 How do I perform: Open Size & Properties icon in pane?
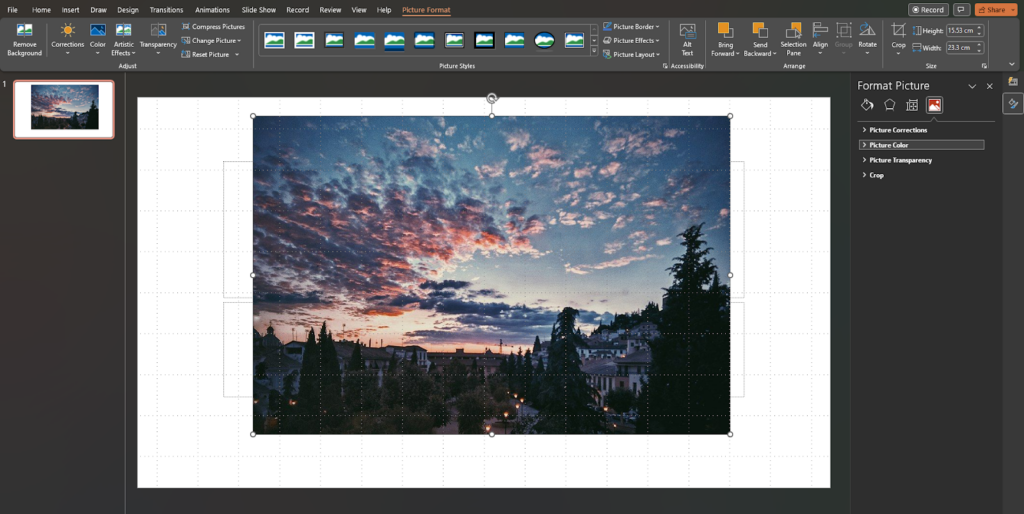tap(912, 105)
